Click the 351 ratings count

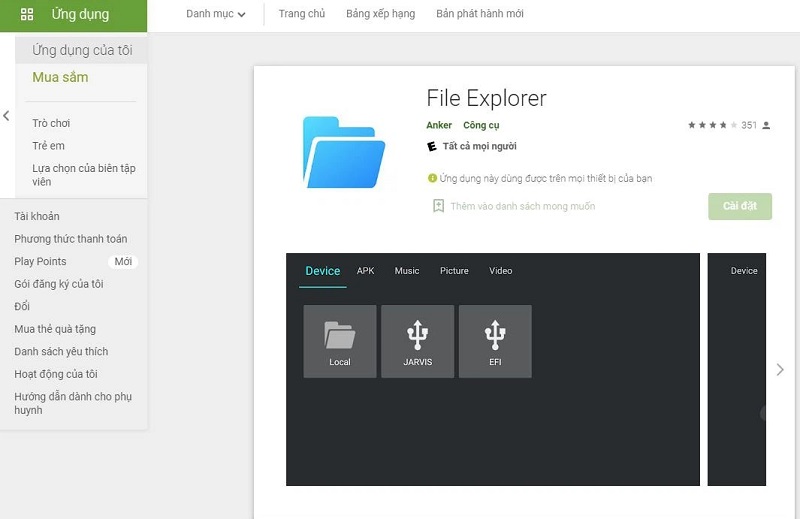pyautogui.click(x=749, y=125)
